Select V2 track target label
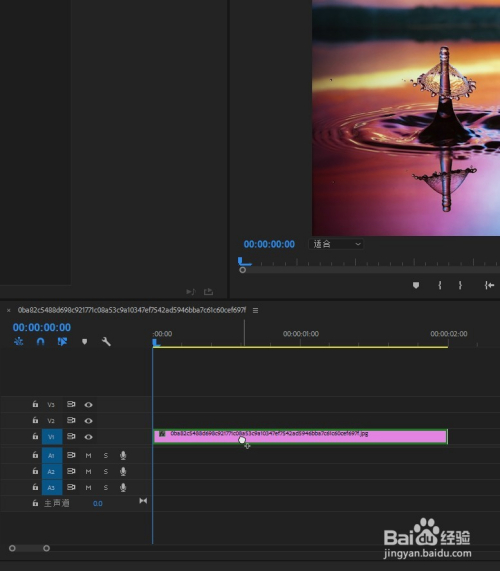Image resolution: width=500 pixels, height=571 pixels. point(51,421)
